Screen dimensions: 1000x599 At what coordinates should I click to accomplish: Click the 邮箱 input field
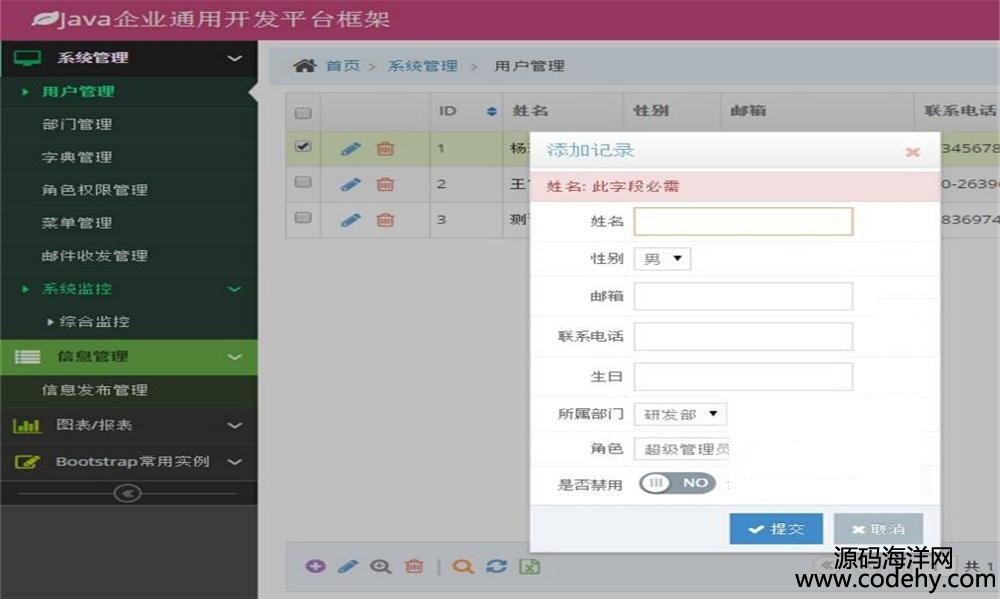[x=743, y=296]
